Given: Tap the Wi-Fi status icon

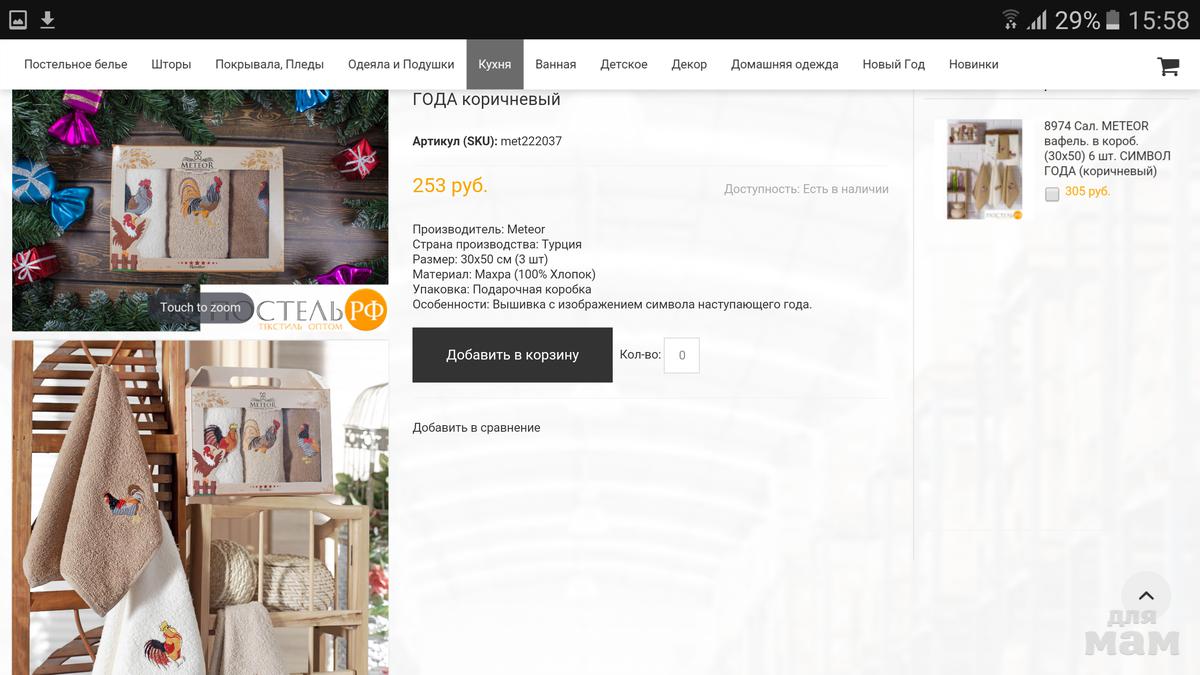Looking at the screenshot, I should tap(1011, 19).
